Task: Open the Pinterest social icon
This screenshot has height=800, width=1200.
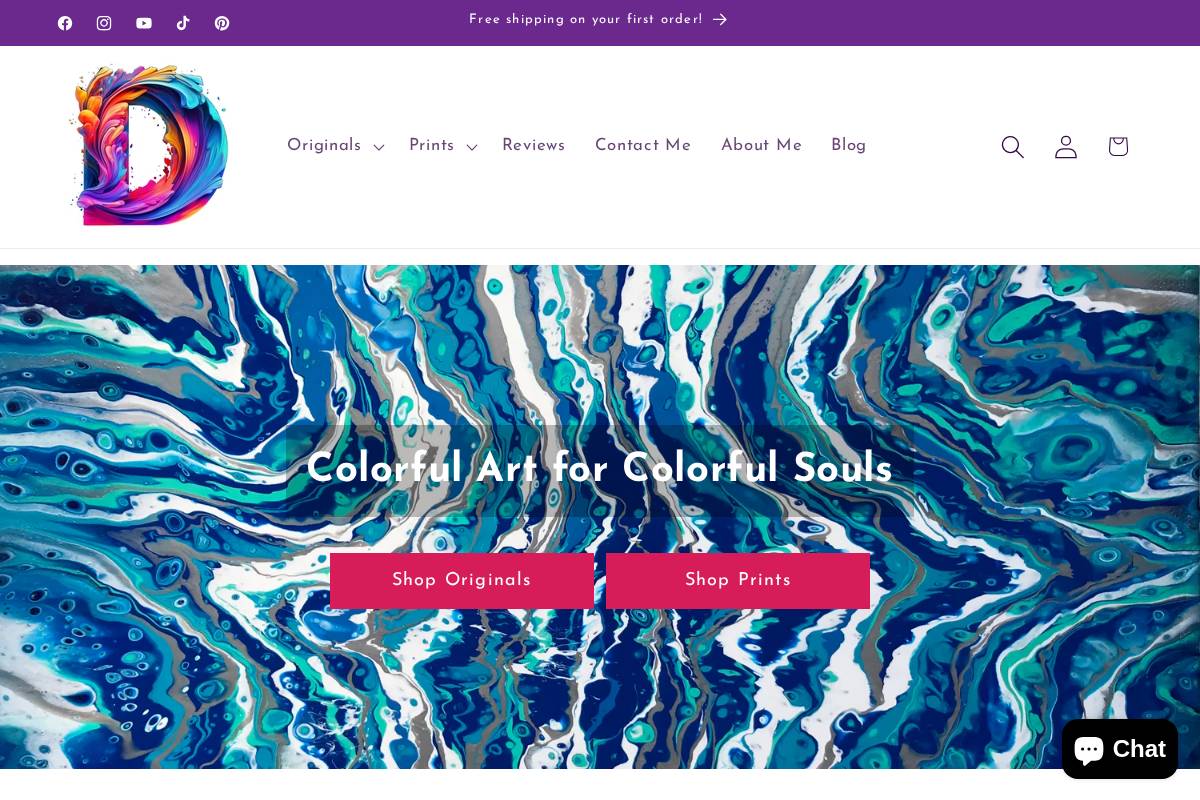Action: [222, 23]
